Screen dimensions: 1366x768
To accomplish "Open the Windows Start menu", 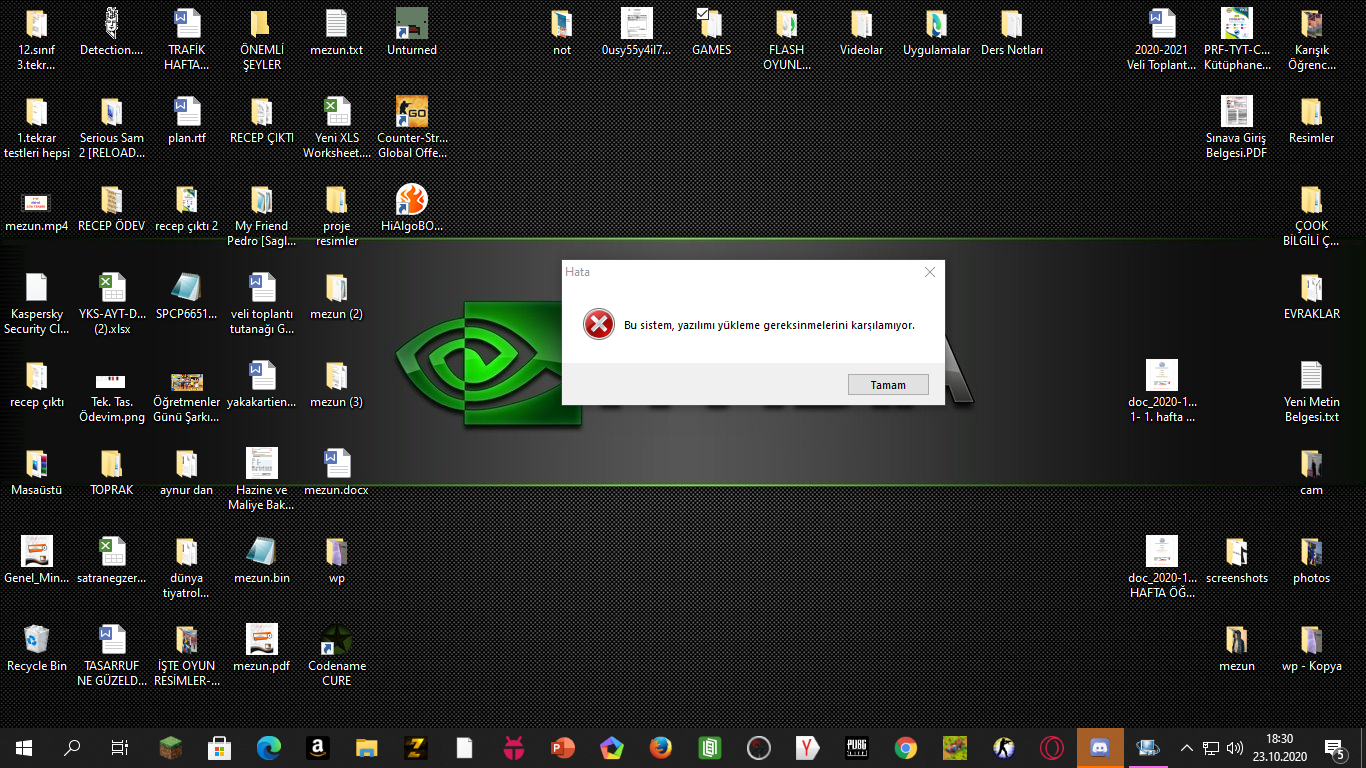I will pyautogui.click(x=24, y=747).
